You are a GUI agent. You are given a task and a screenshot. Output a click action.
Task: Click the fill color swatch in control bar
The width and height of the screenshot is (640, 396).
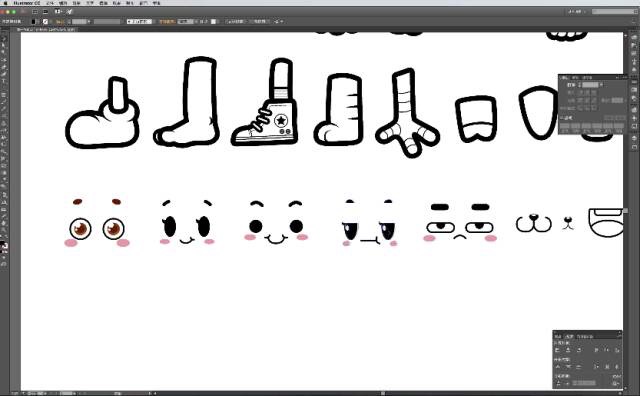coord(33,22)
